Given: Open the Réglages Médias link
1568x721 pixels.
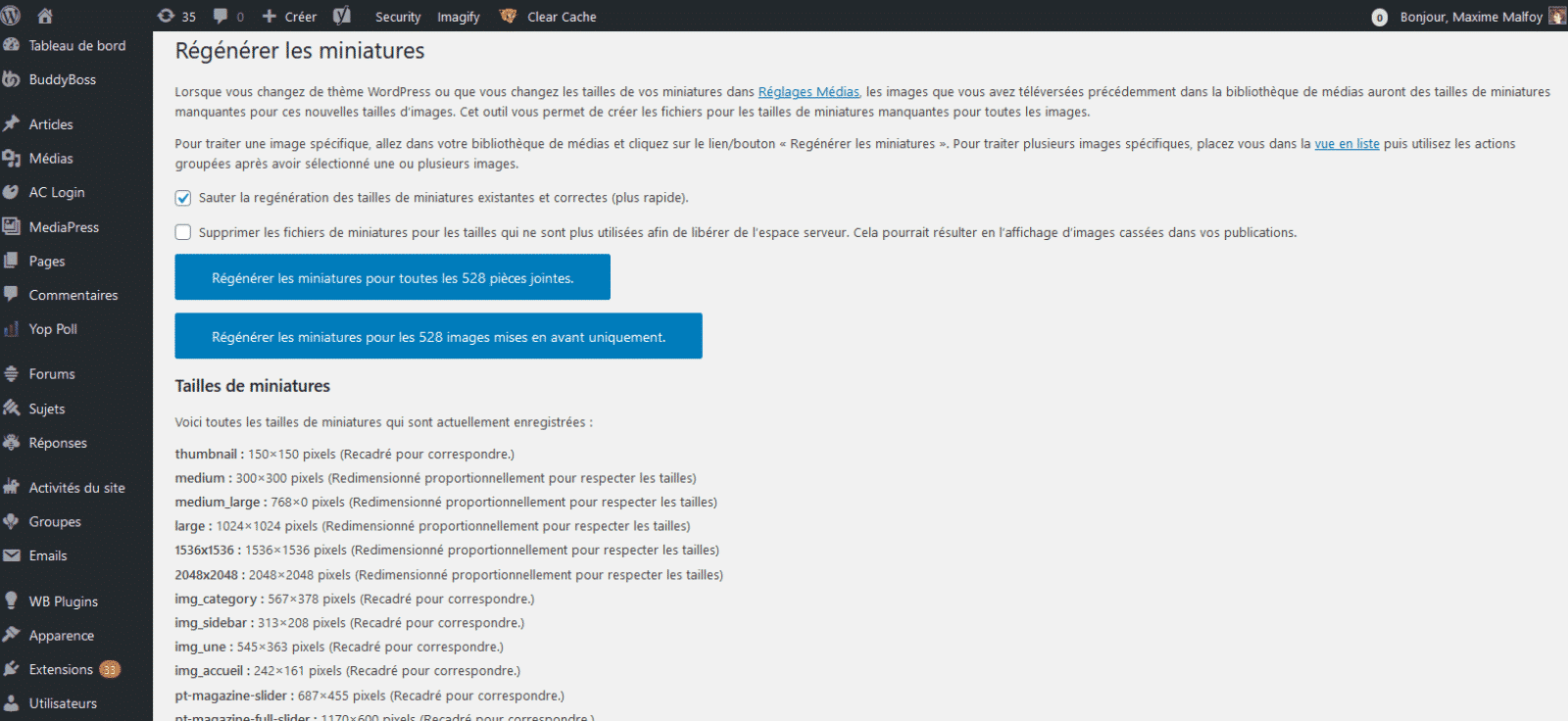Looking at the screenshot, I should click(808, 91).
